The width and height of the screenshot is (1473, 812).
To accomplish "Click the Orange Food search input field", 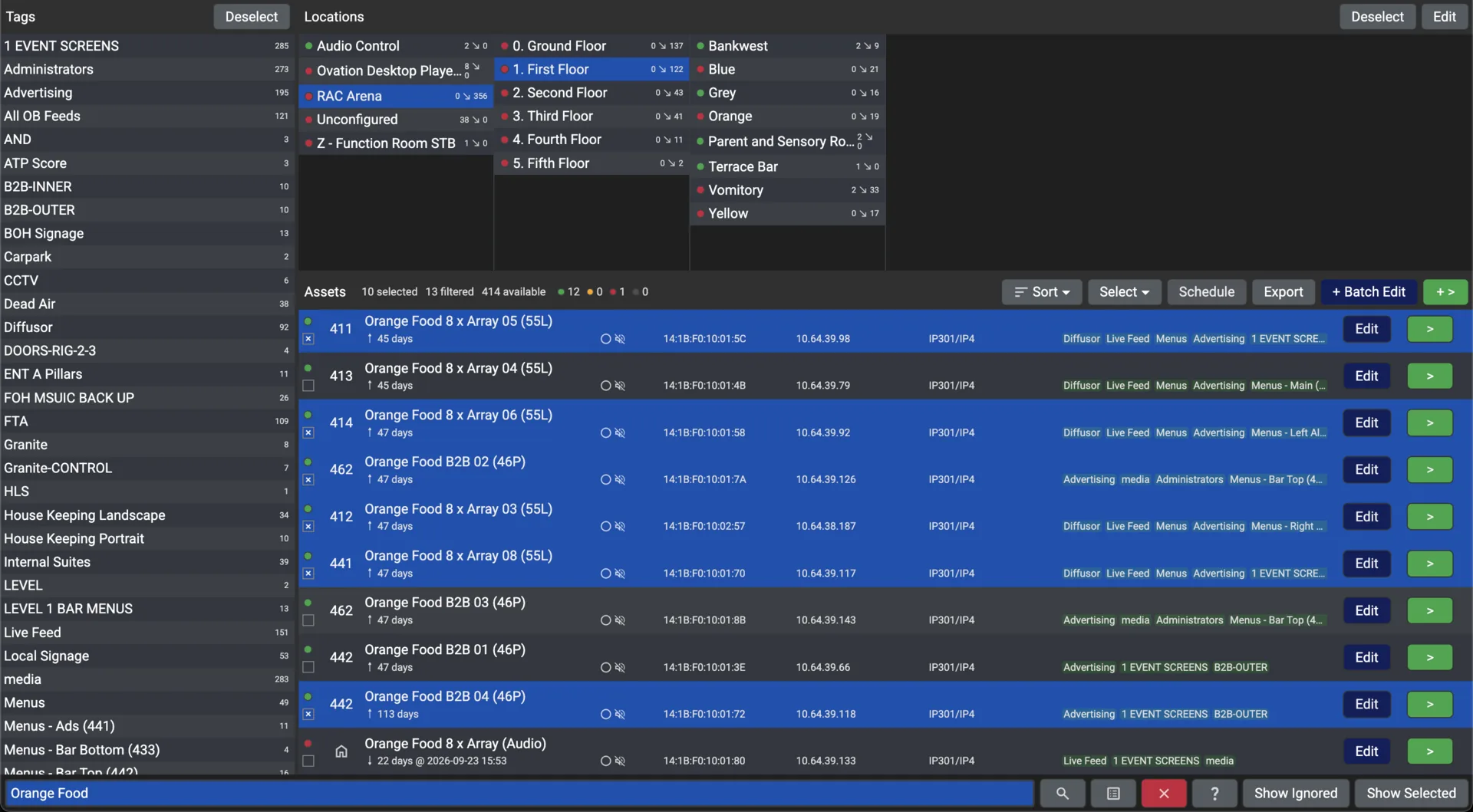I will point(519,794).
